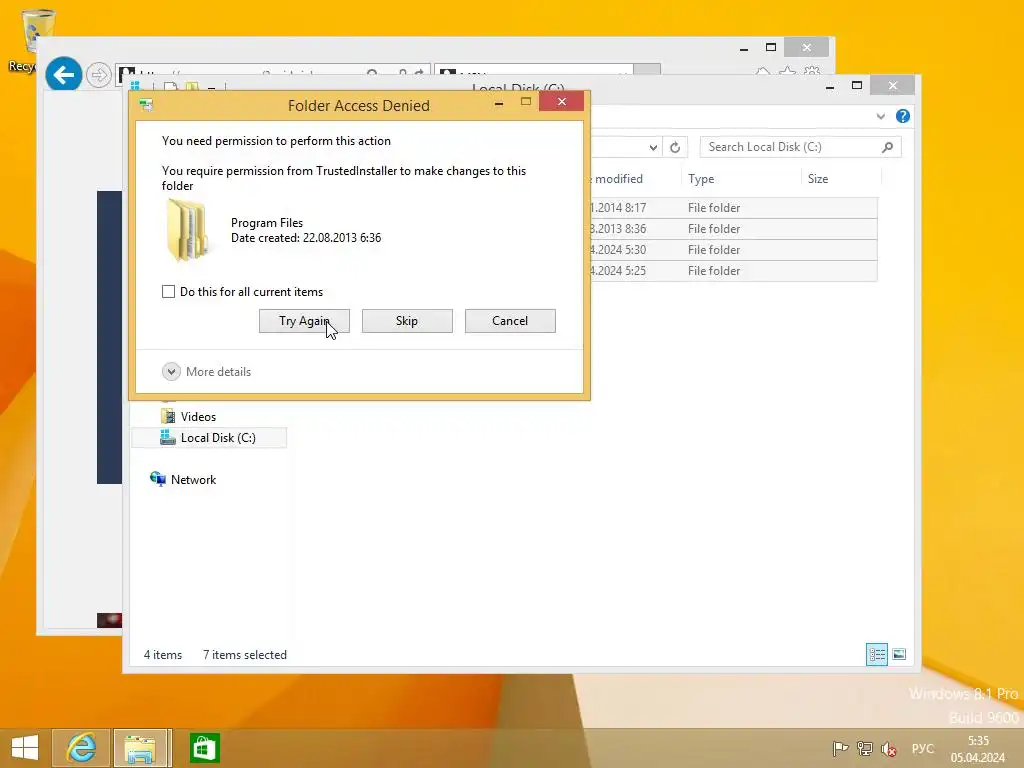Open File Explorer from the taskbar

pos(141,748)
